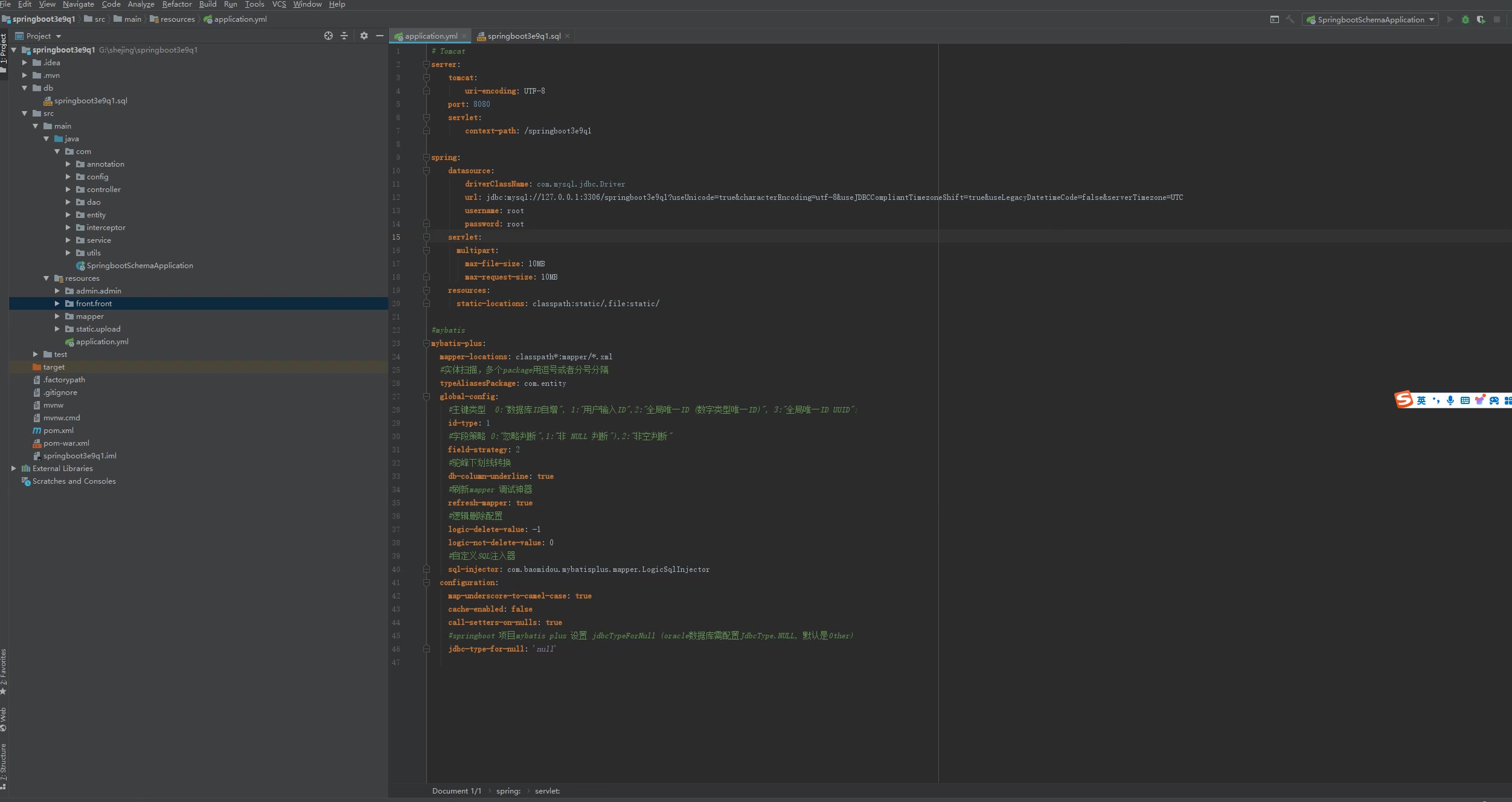
Task: Fold the server block at line 2
Action: click(x=426, y=65)
